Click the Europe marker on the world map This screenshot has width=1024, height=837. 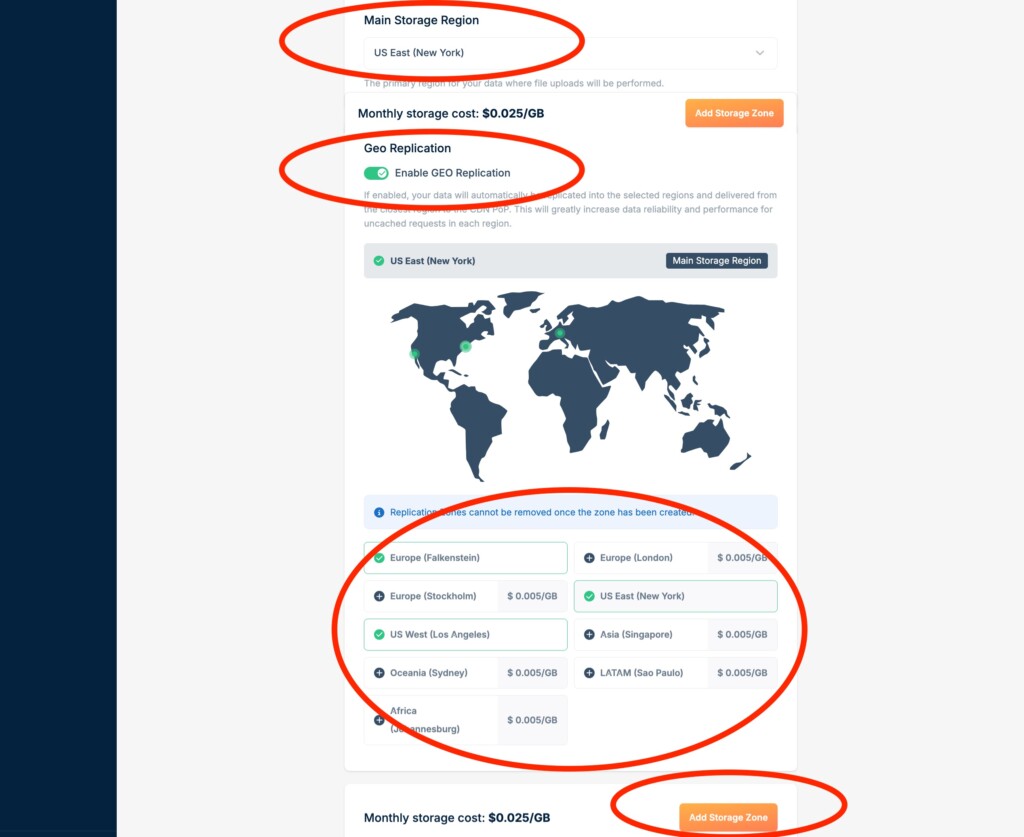[560, 333]
